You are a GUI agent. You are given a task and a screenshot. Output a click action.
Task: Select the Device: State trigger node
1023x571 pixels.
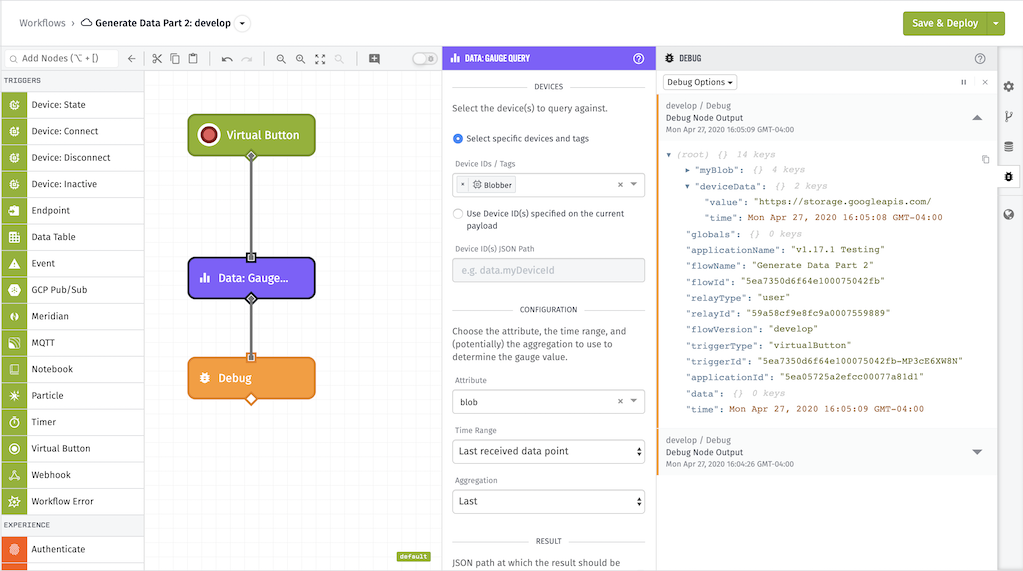(72, 105)
